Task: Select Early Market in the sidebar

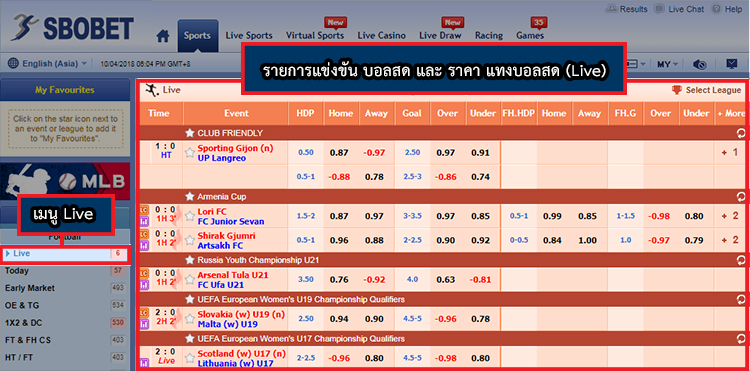Action: pos(65,288)
